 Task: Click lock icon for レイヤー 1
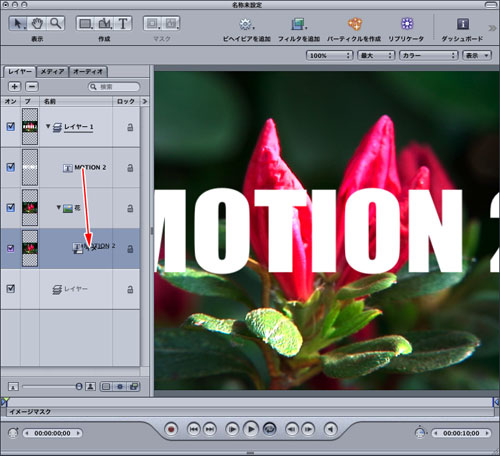tap(130, 127)
